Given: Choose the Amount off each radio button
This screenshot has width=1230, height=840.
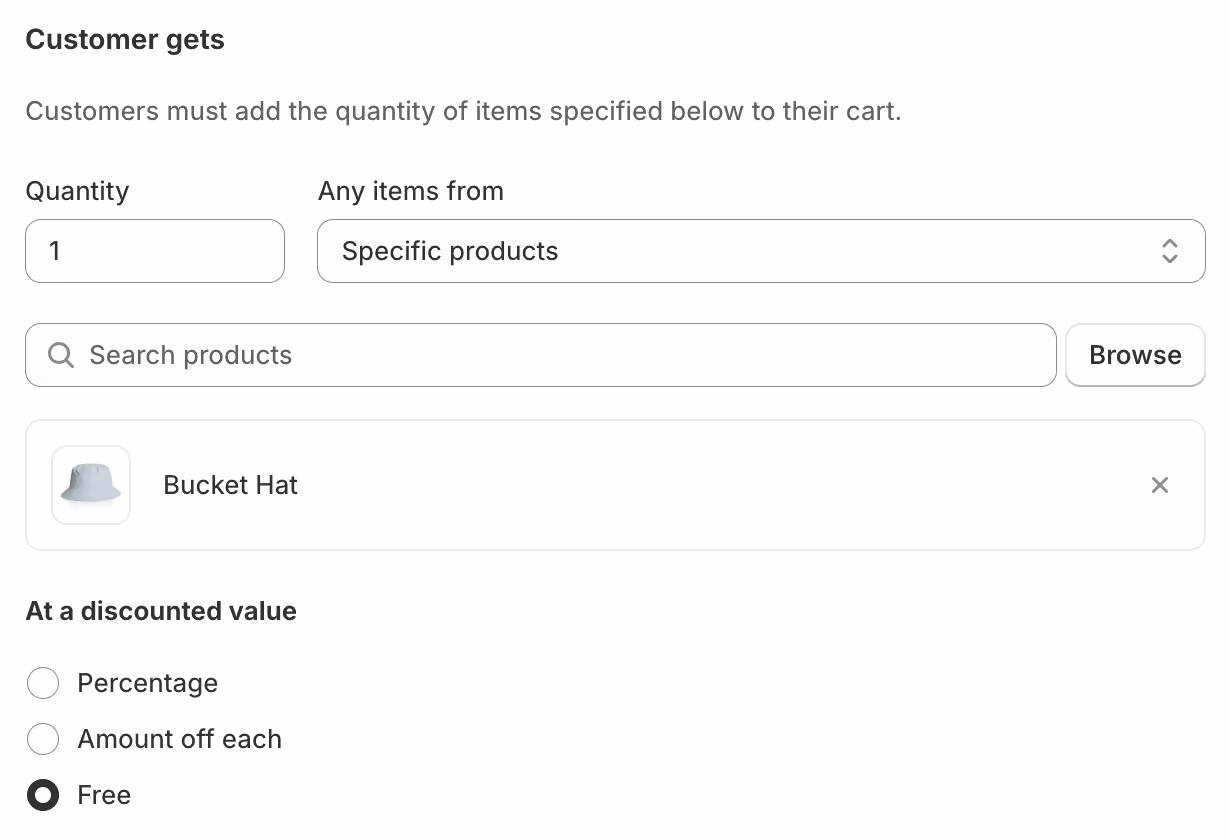Looking at the screenshot, I should tap(43, 739).
